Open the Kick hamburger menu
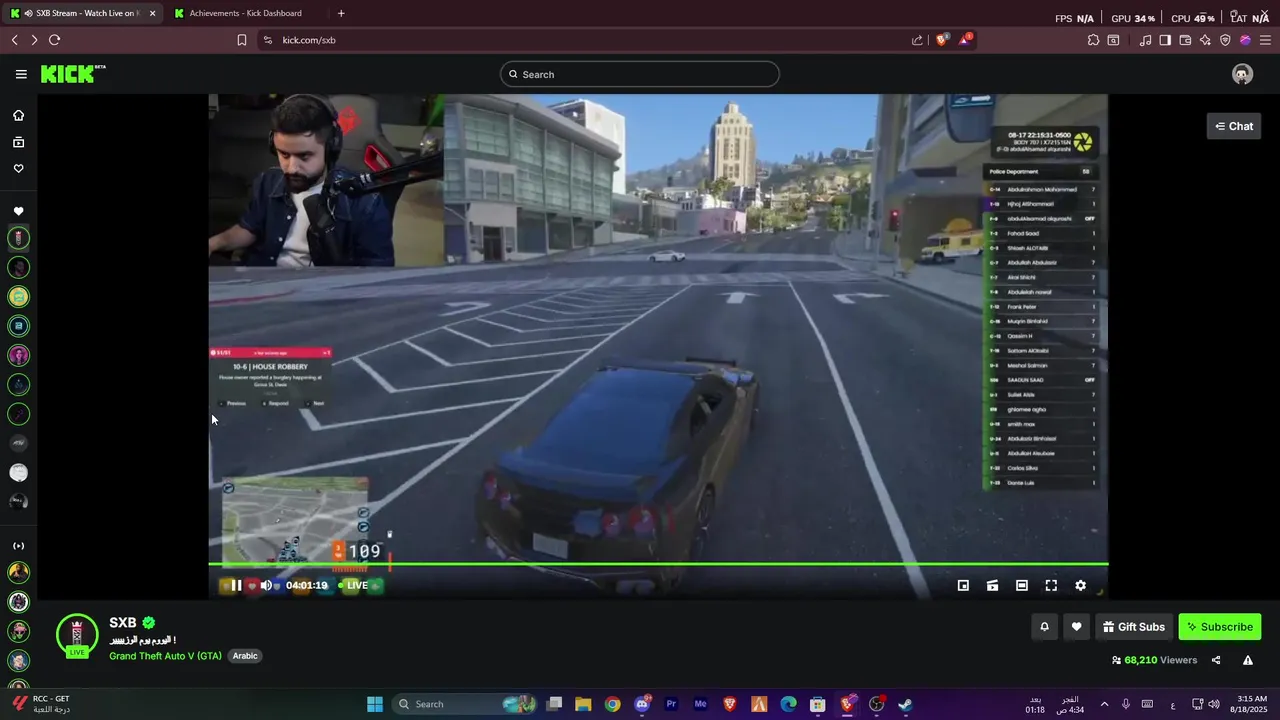The width and height of the screenshot is (1280, 720). tap(21, 74)
